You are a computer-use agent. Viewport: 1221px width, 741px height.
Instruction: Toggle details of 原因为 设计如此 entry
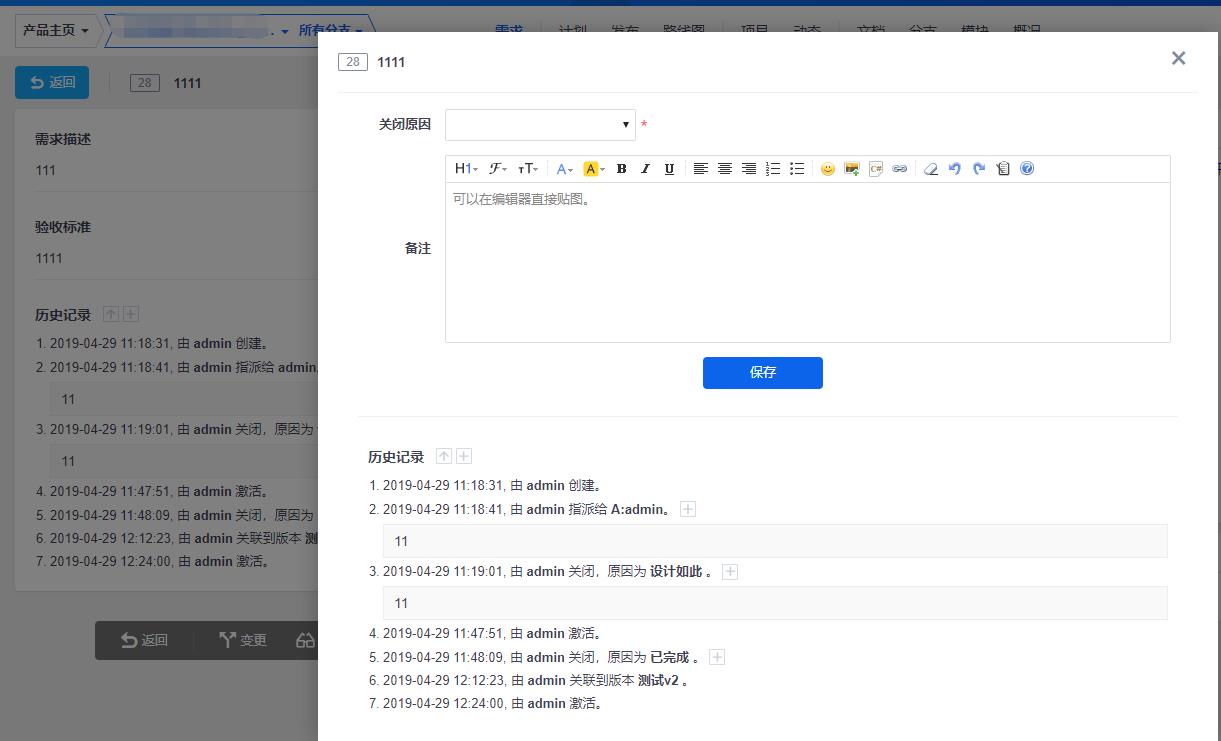click(x=730, y=572)
